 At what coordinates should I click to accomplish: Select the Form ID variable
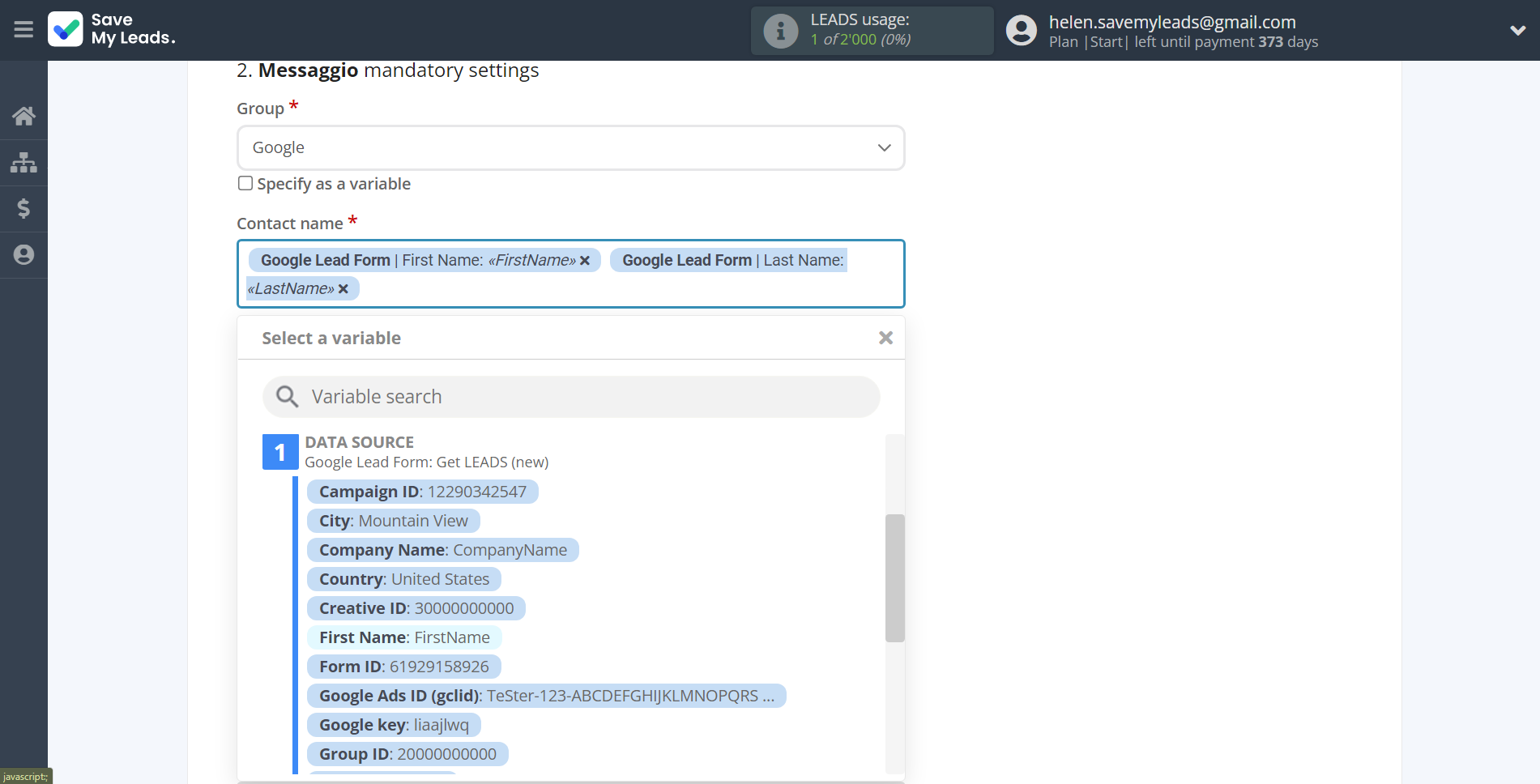tap(404, 667)
